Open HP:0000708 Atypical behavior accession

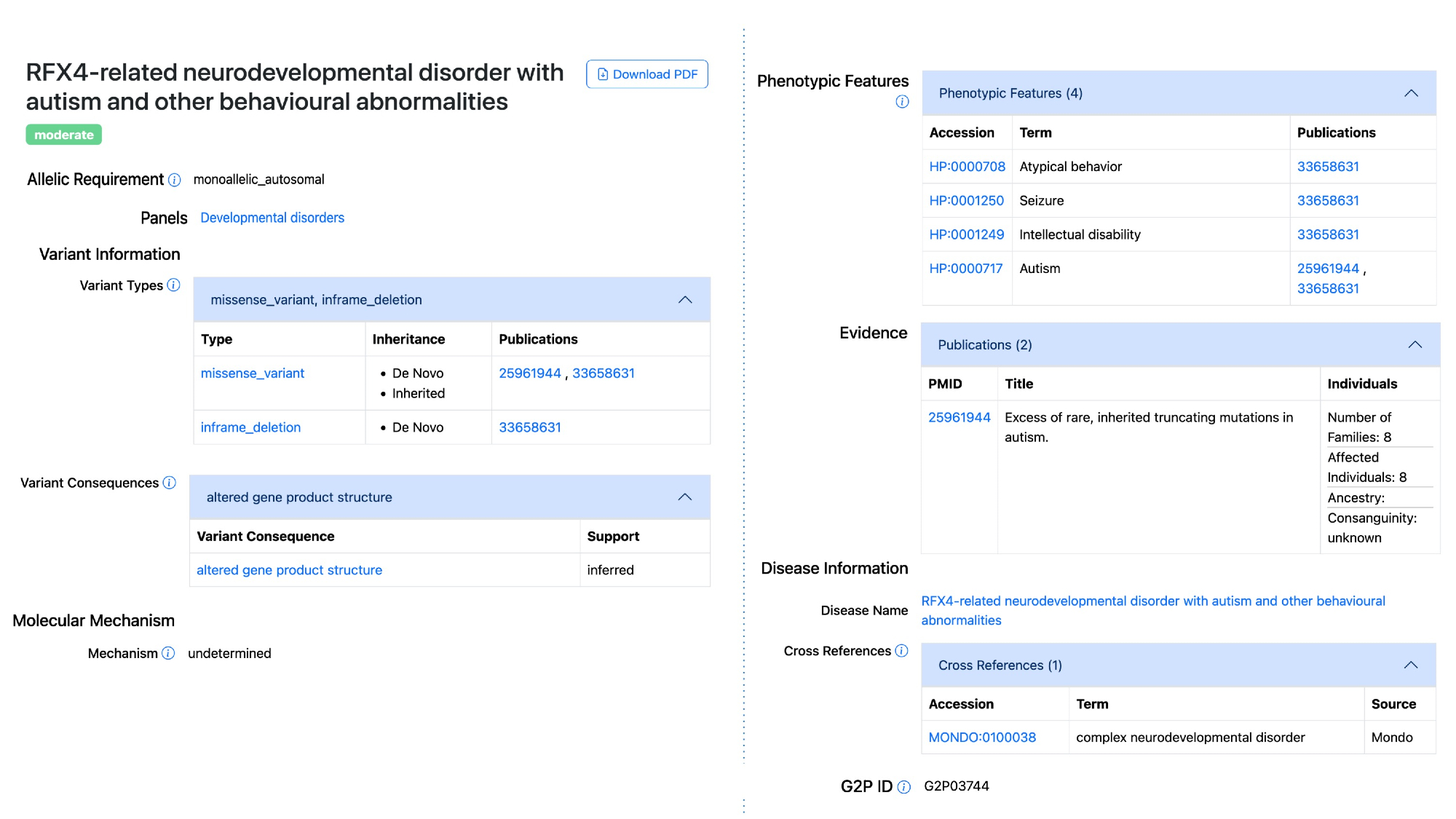967,167
